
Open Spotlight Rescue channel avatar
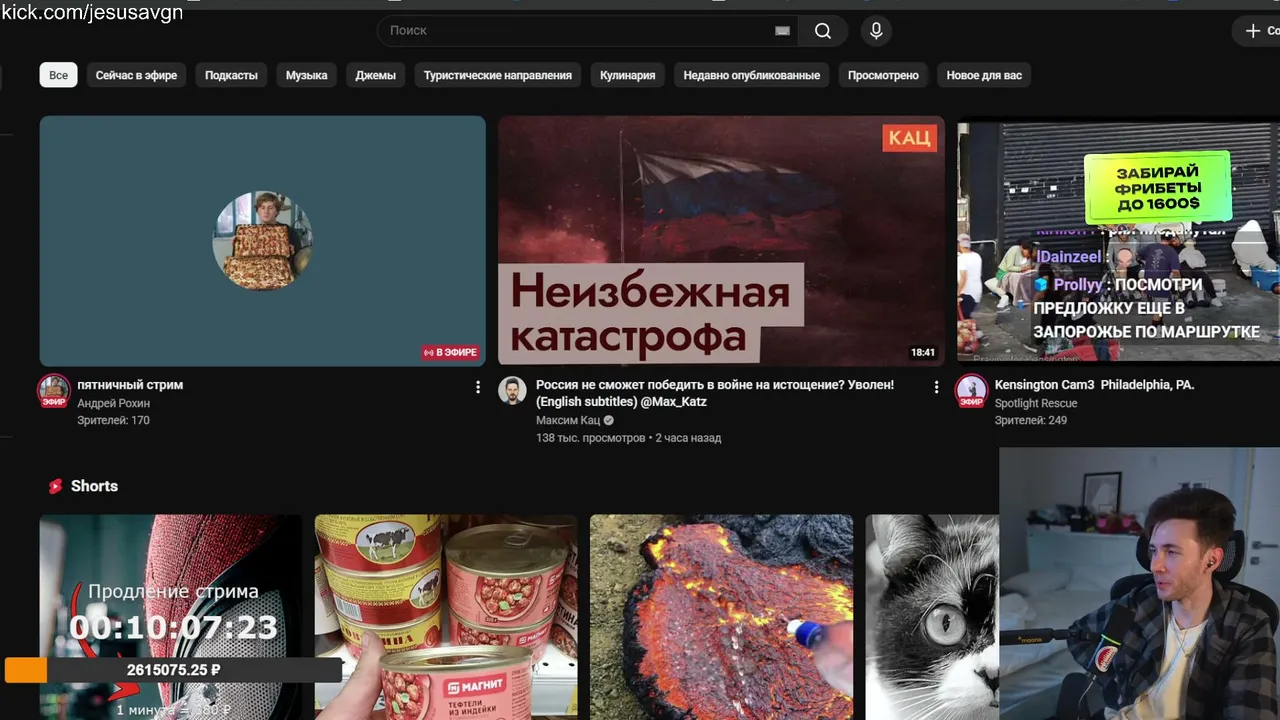point(971,391)
